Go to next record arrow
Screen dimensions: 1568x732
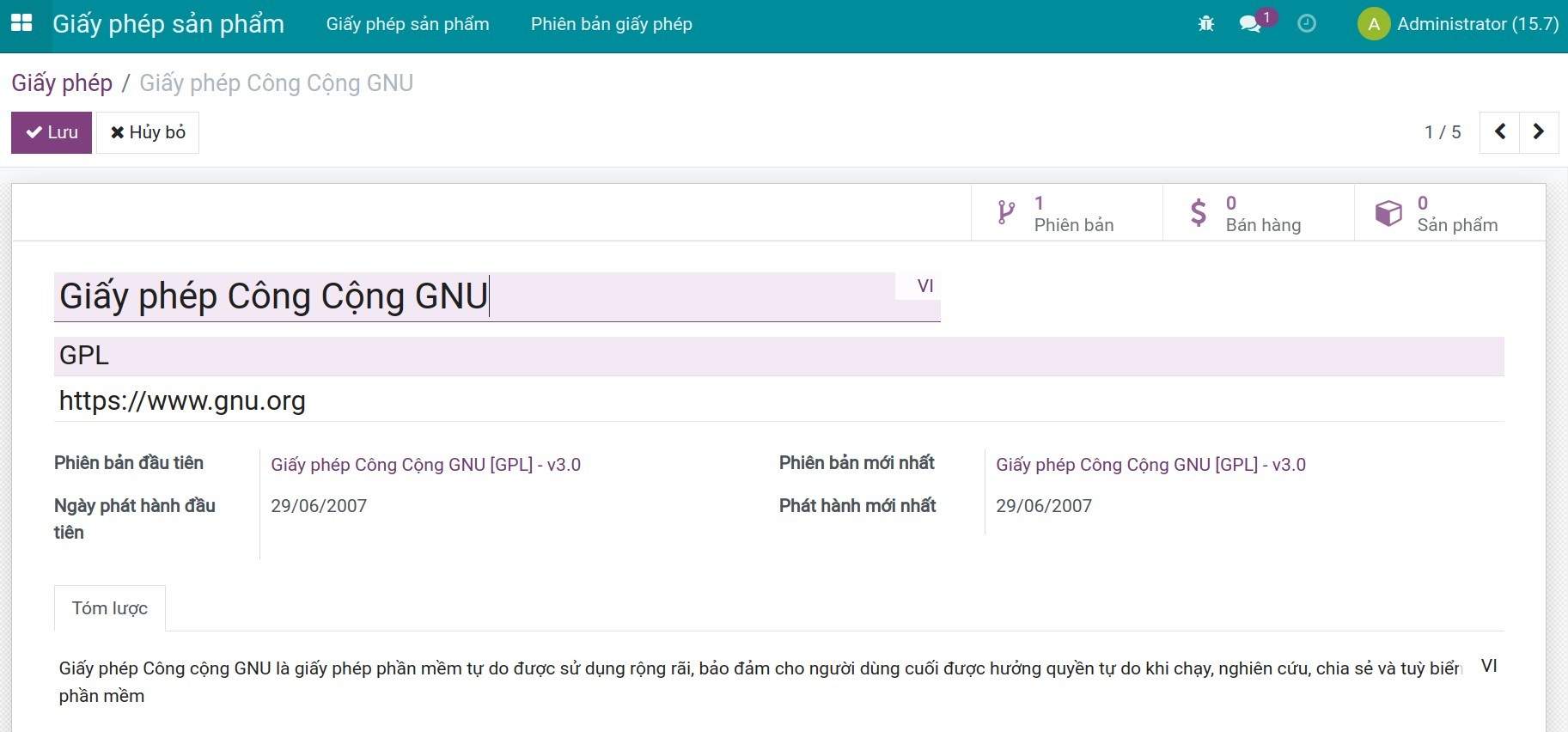coord(1539,132)
